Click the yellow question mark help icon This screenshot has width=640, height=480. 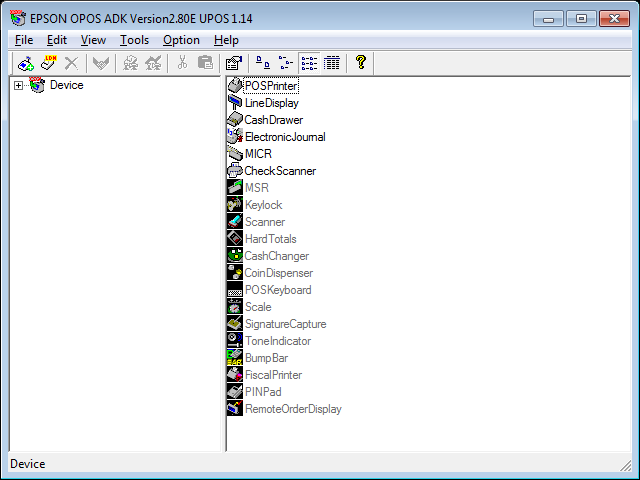(x=361, y=62)
